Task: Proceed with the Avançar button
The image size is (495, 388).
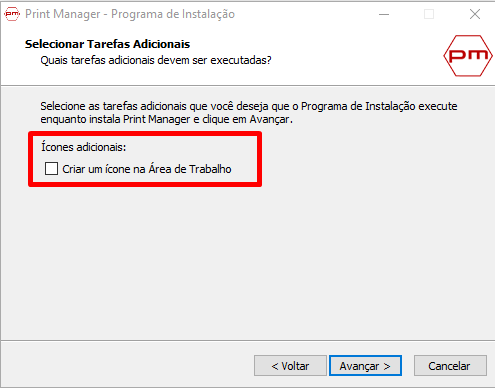Action: [x=365, y=366]
